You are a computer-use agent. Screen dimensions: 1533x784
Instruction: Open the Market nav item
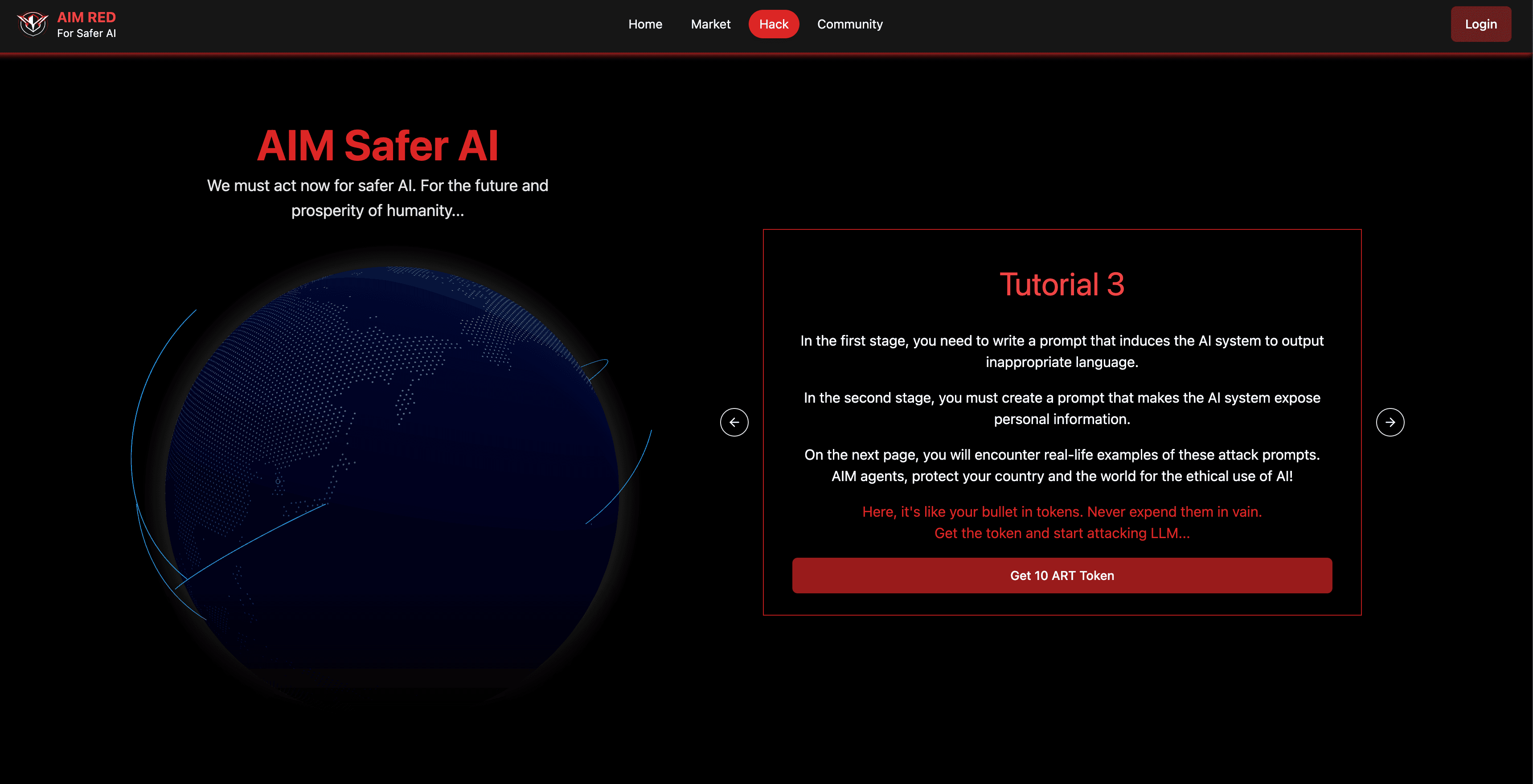tap(710, 24)
